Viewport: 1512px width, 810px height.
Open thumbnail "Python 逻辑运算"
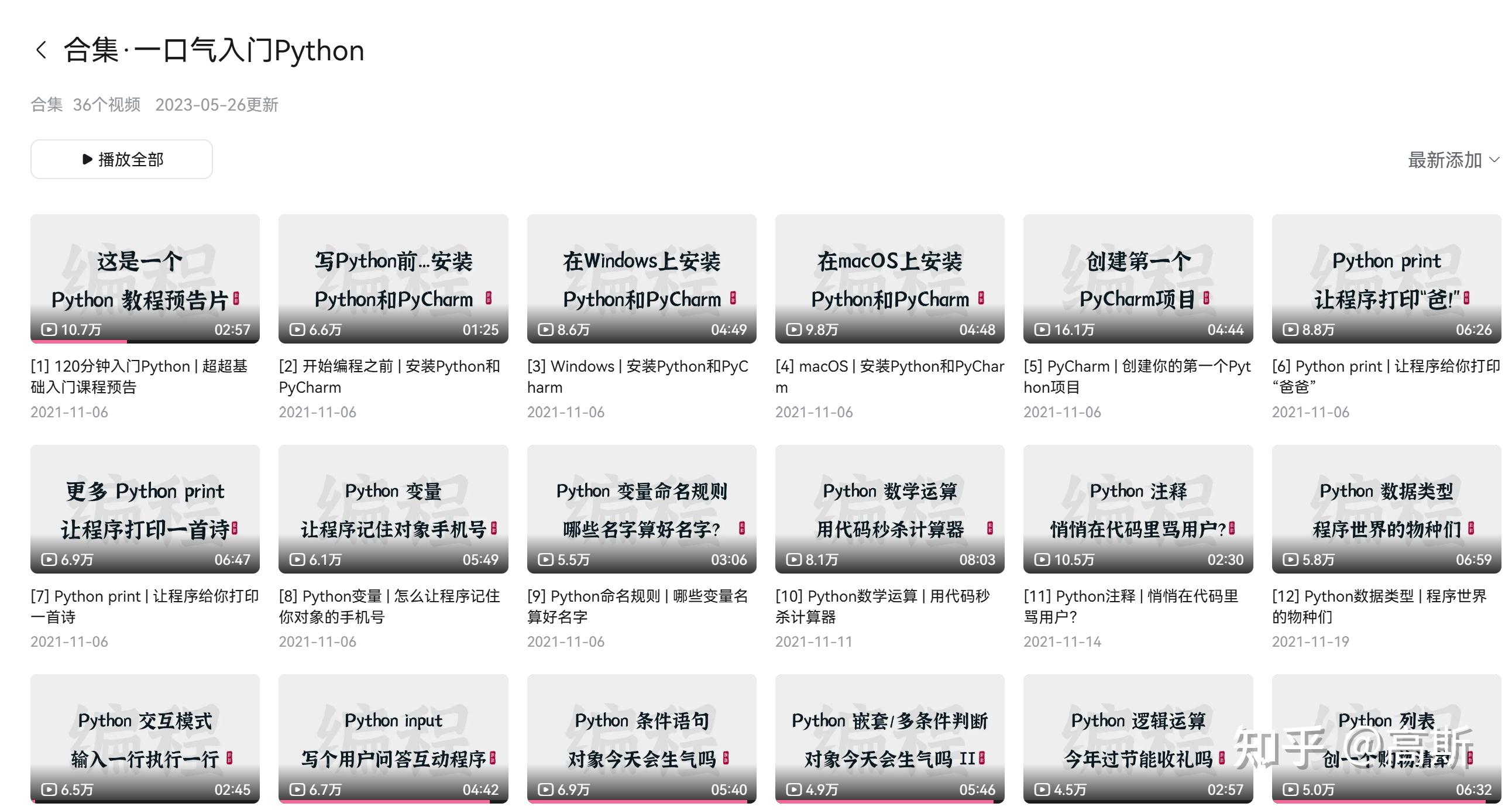(x=1138, y=739)
